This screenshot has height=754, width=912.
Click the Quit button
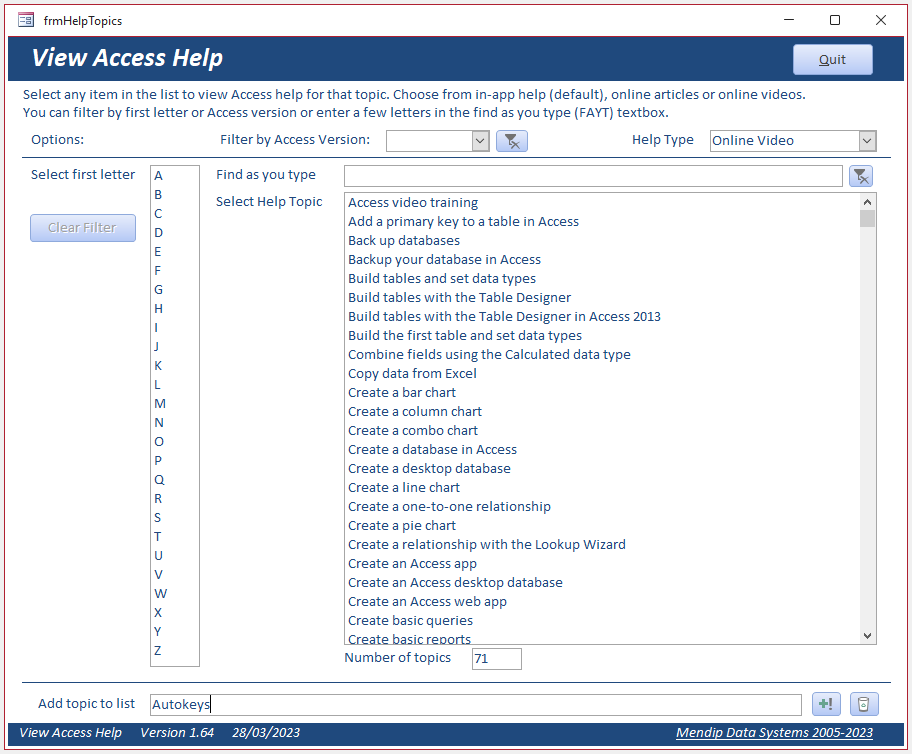pyautogui.click(x=832, y=59)
